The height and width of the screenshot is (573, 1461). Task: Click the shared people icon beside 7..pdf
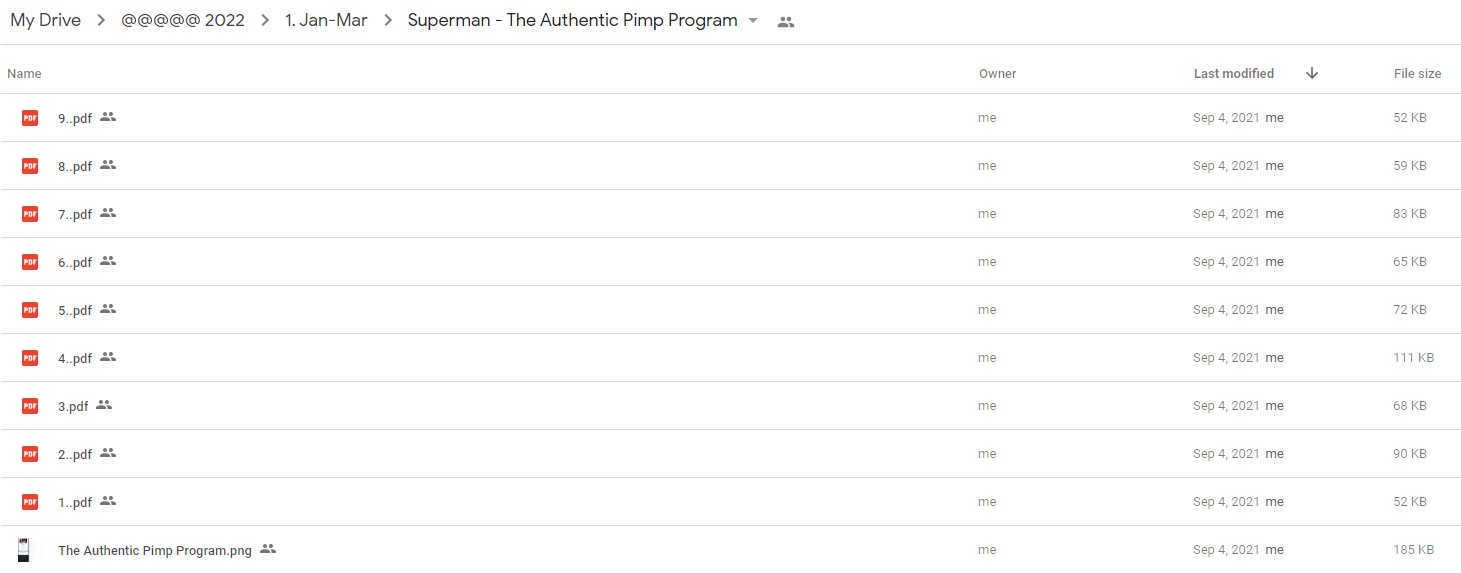tap(108, 213)
